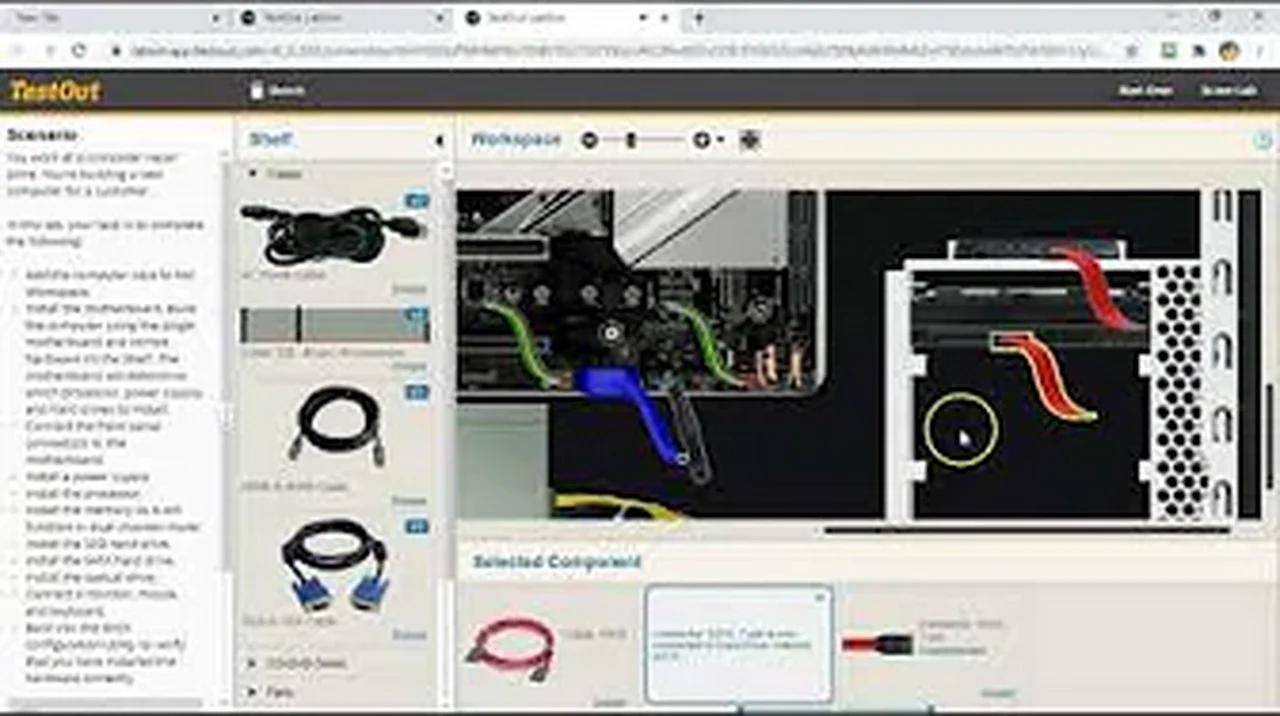Click the TestOut logo

point(55,91)
